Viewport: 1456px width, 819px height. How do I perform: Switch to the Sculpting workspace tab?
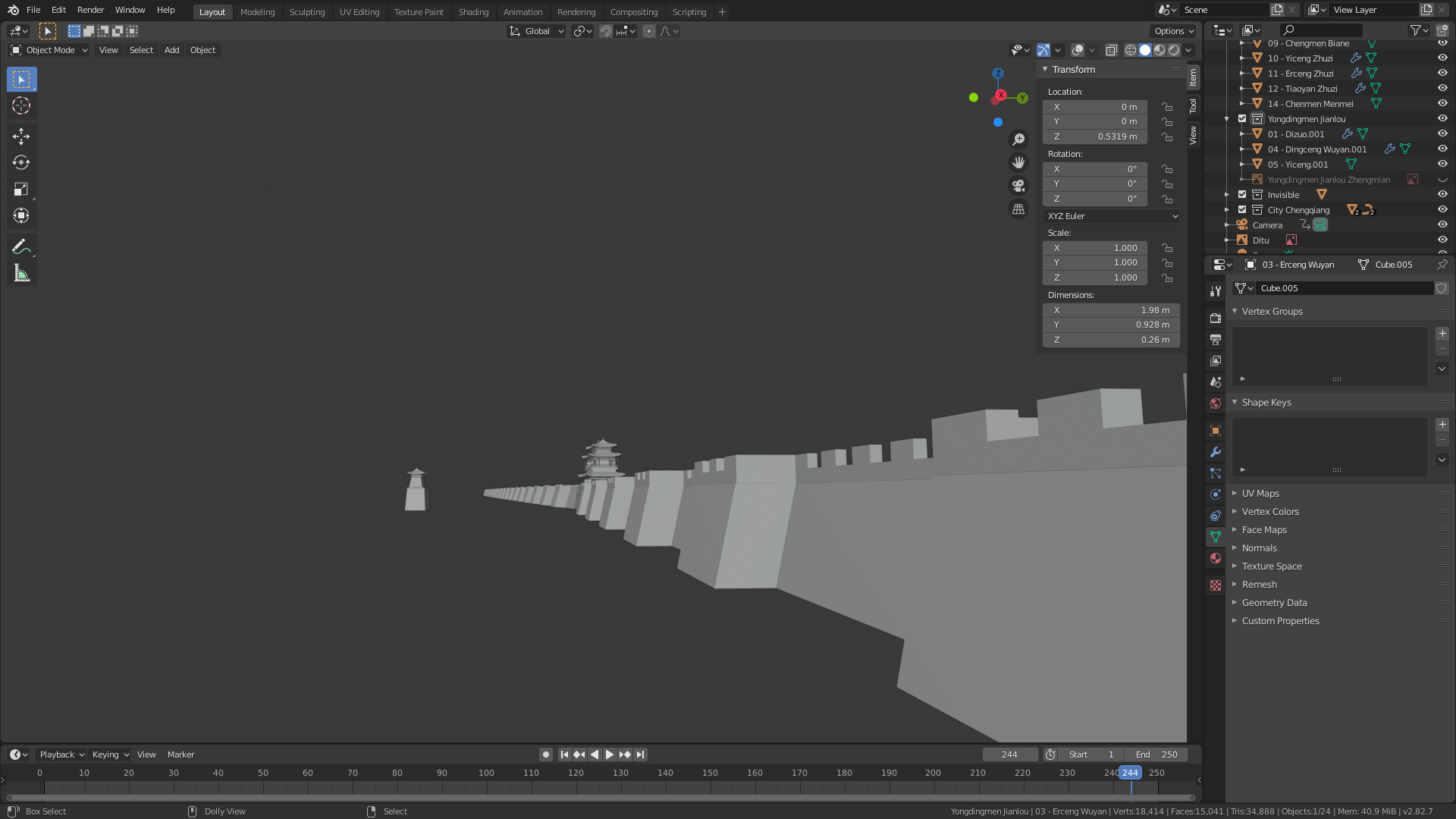point(306,12)
